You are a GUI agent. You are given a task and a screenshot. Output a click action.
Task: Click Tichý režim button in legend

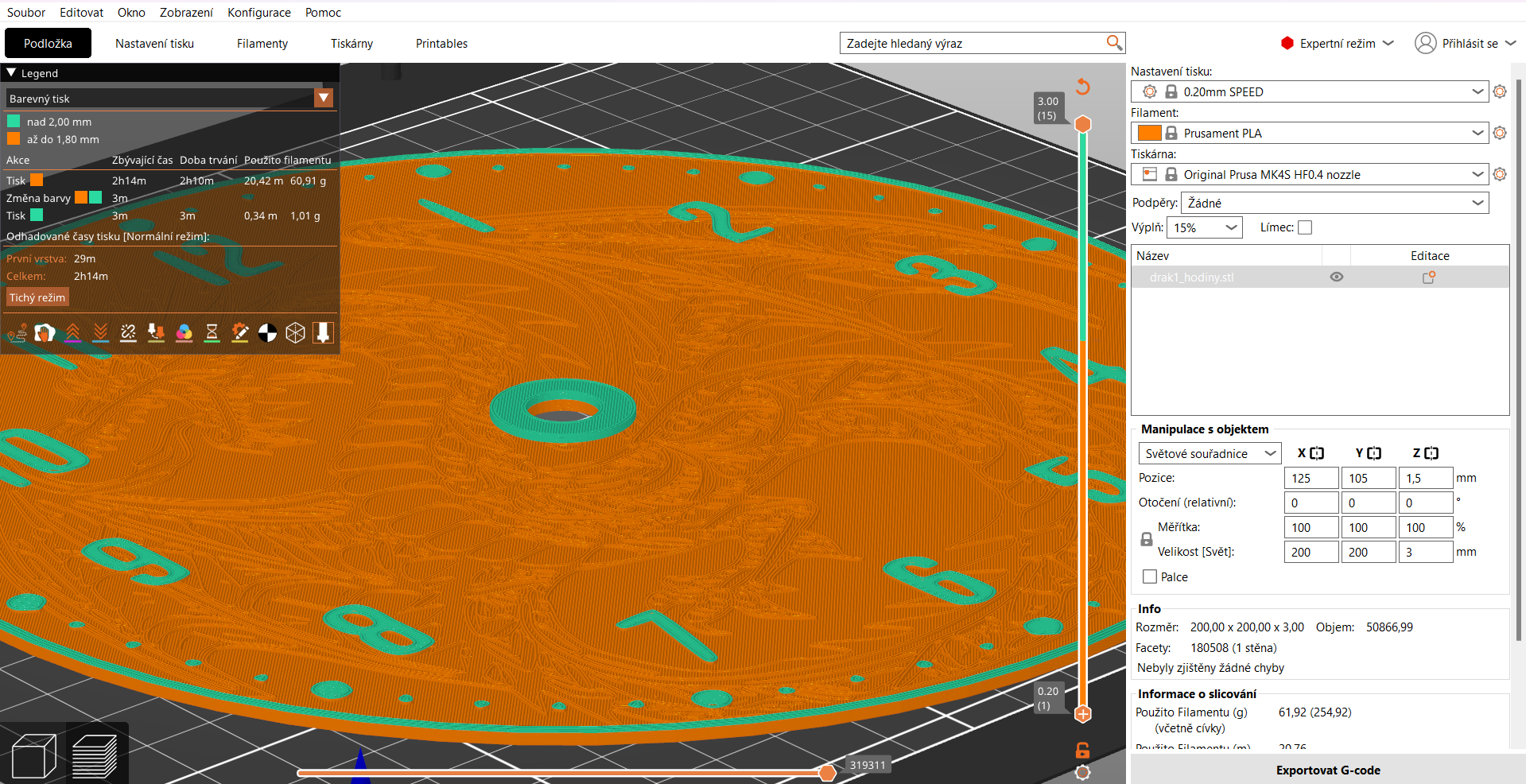coord(37,297)
